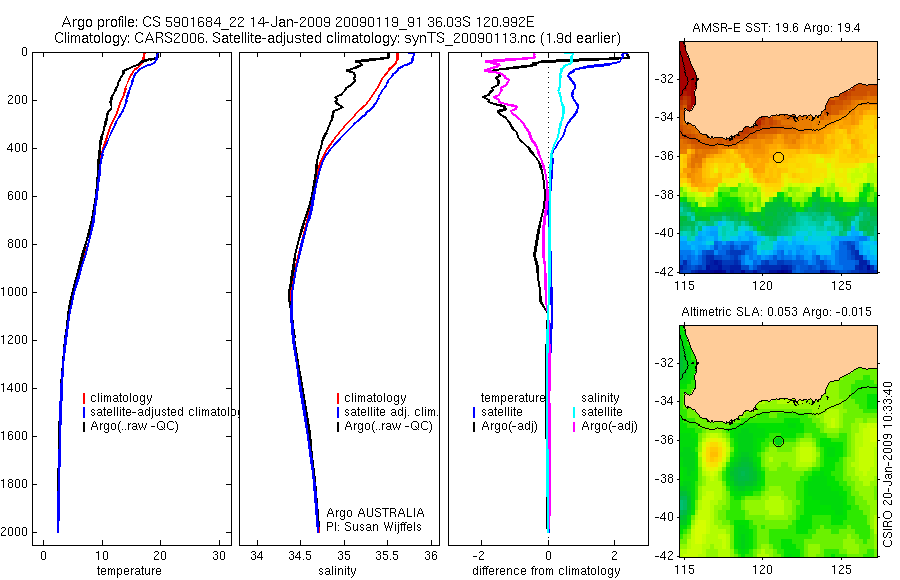This screenshot has width=900, height=580.
Task: Click salinity axis tick label 34.5
Action: point(300,556)
